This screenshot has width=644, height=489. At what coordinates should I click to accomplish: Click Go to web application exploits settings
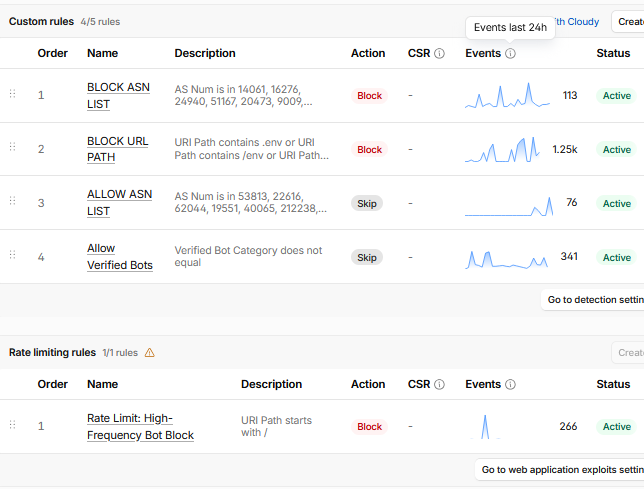pyautogui.click(x=559, y=469)
